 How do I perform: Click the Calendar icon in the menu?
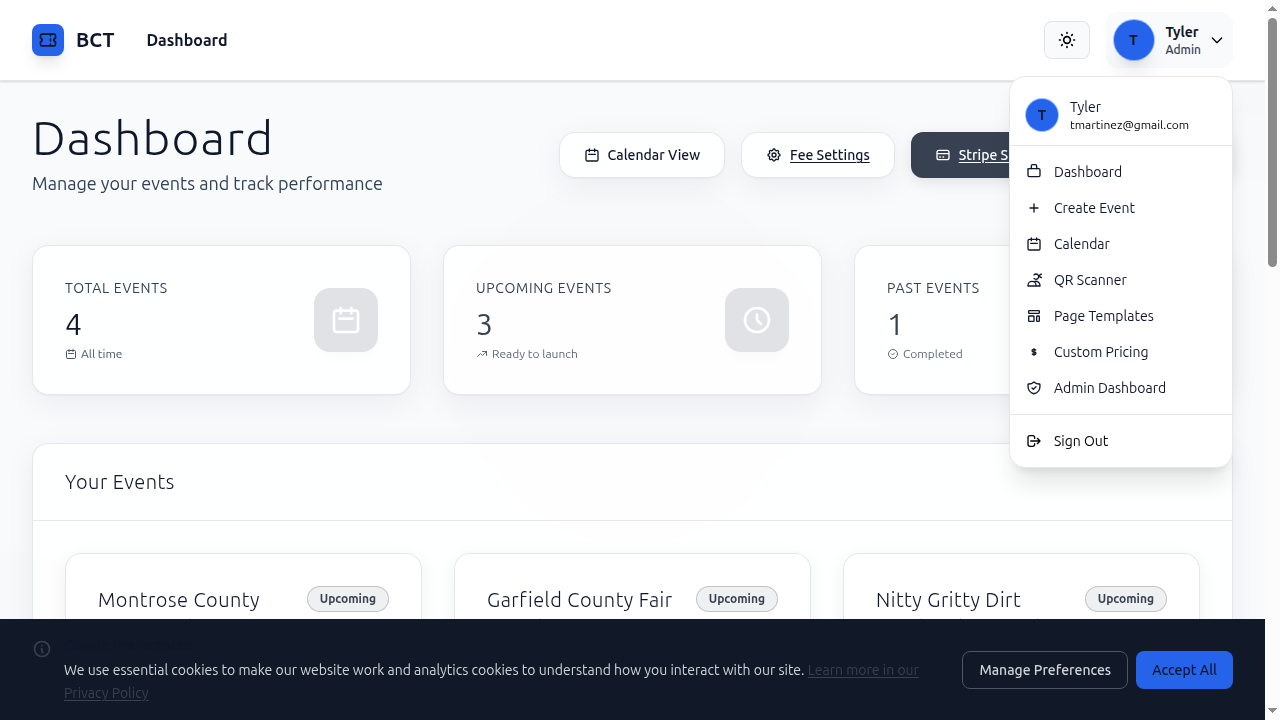[x=1034, y=244]
